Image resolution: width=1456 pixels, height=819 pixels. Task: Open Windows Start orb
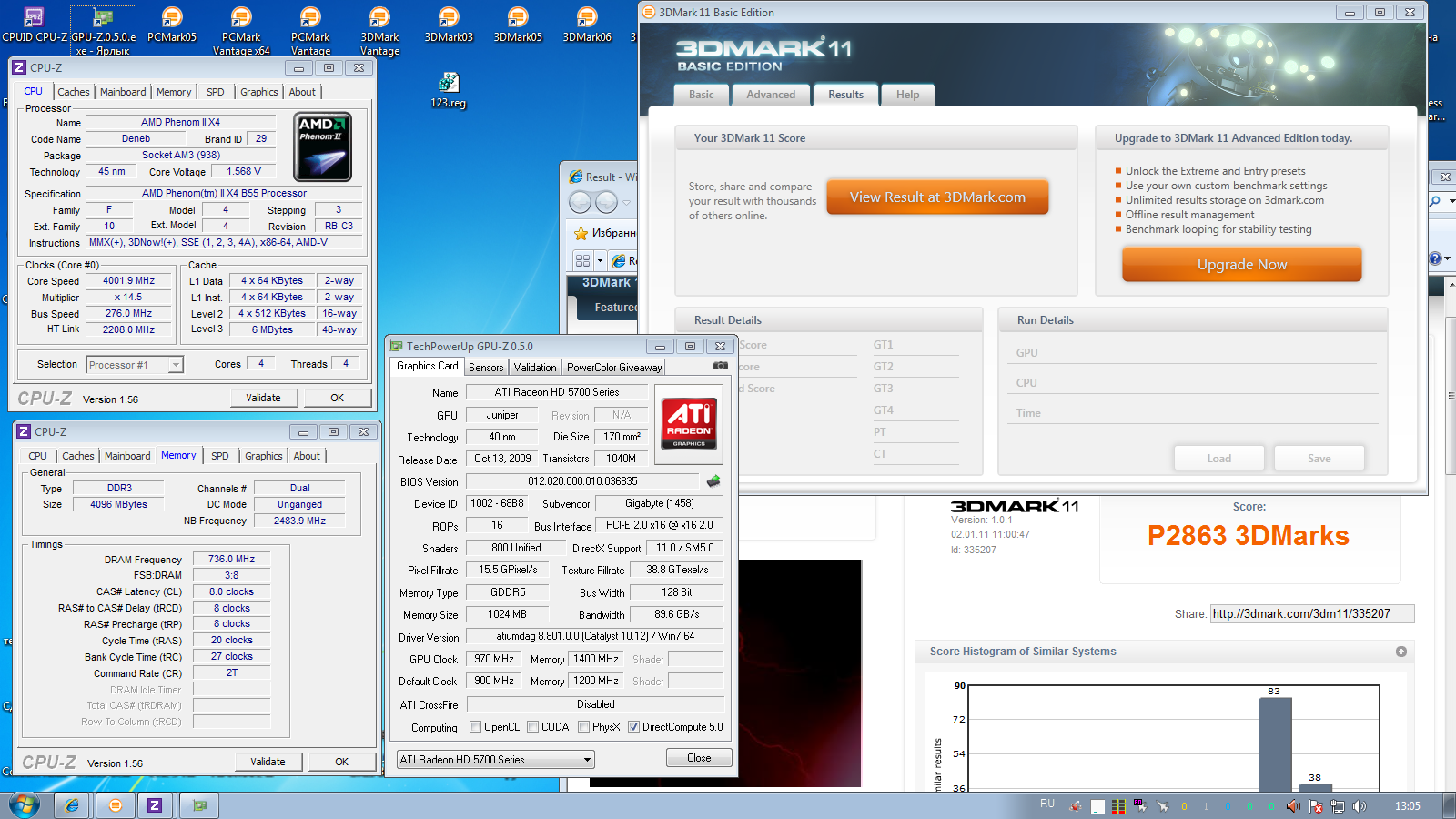[25, 805]
